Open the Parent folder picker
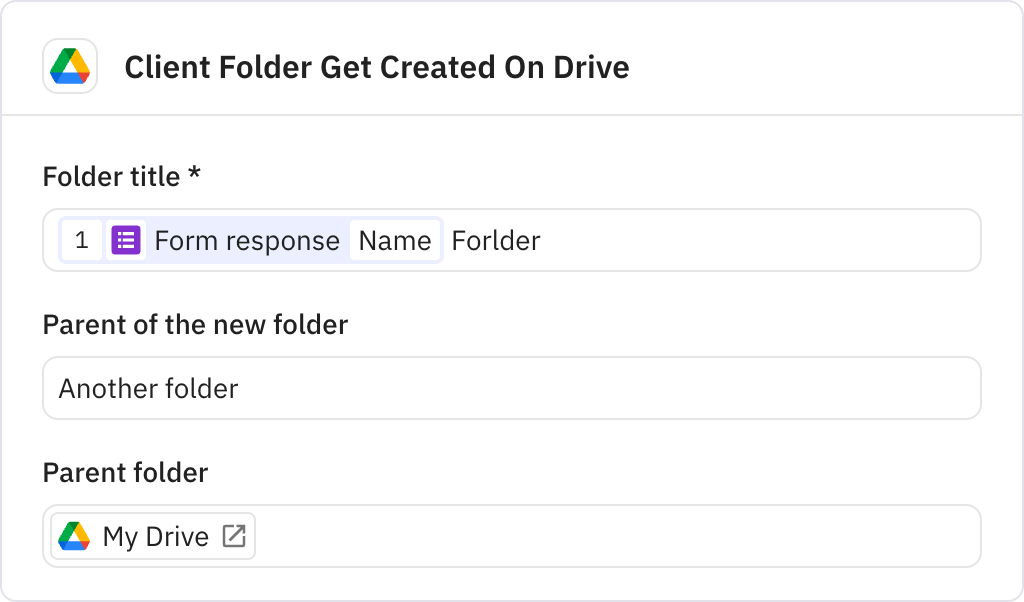 click(512, 536)
